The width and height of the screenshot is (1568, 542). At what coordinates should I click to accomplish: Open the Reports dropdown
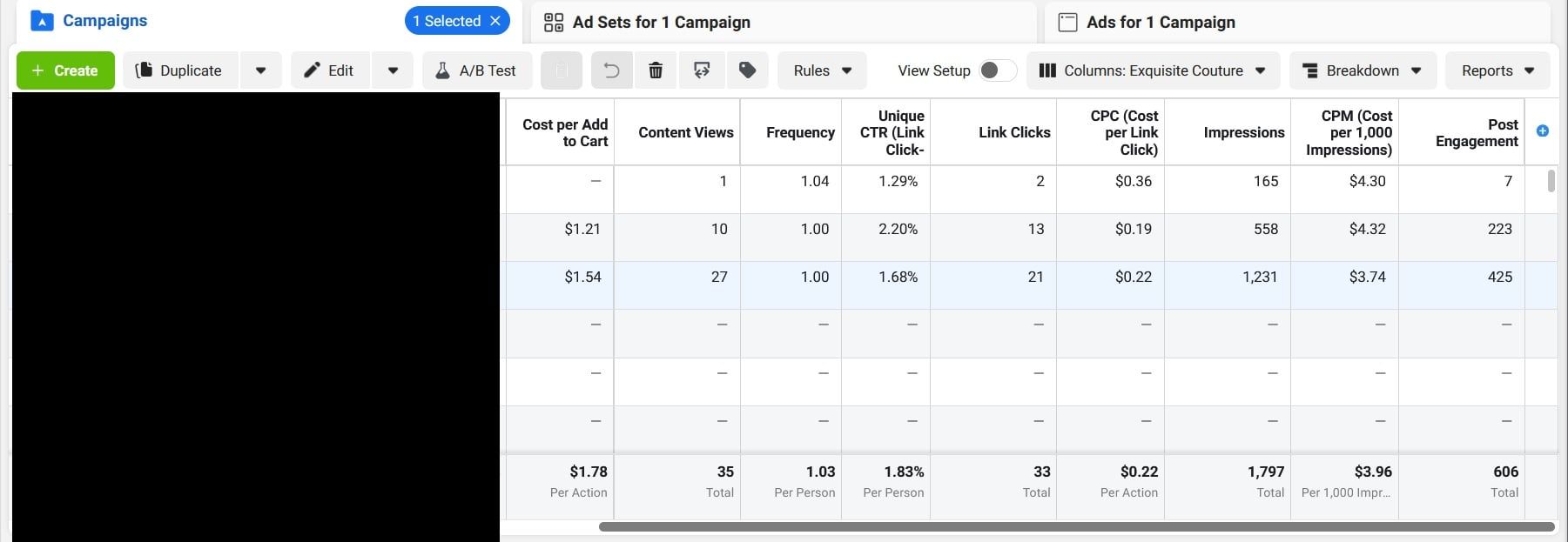coord(1497,70)
